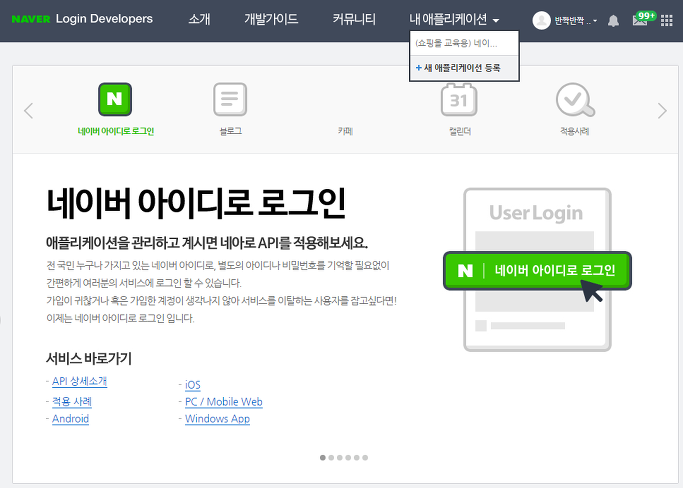
Task: Click the NAVER Login Developers logo
Action: point(82,19)
